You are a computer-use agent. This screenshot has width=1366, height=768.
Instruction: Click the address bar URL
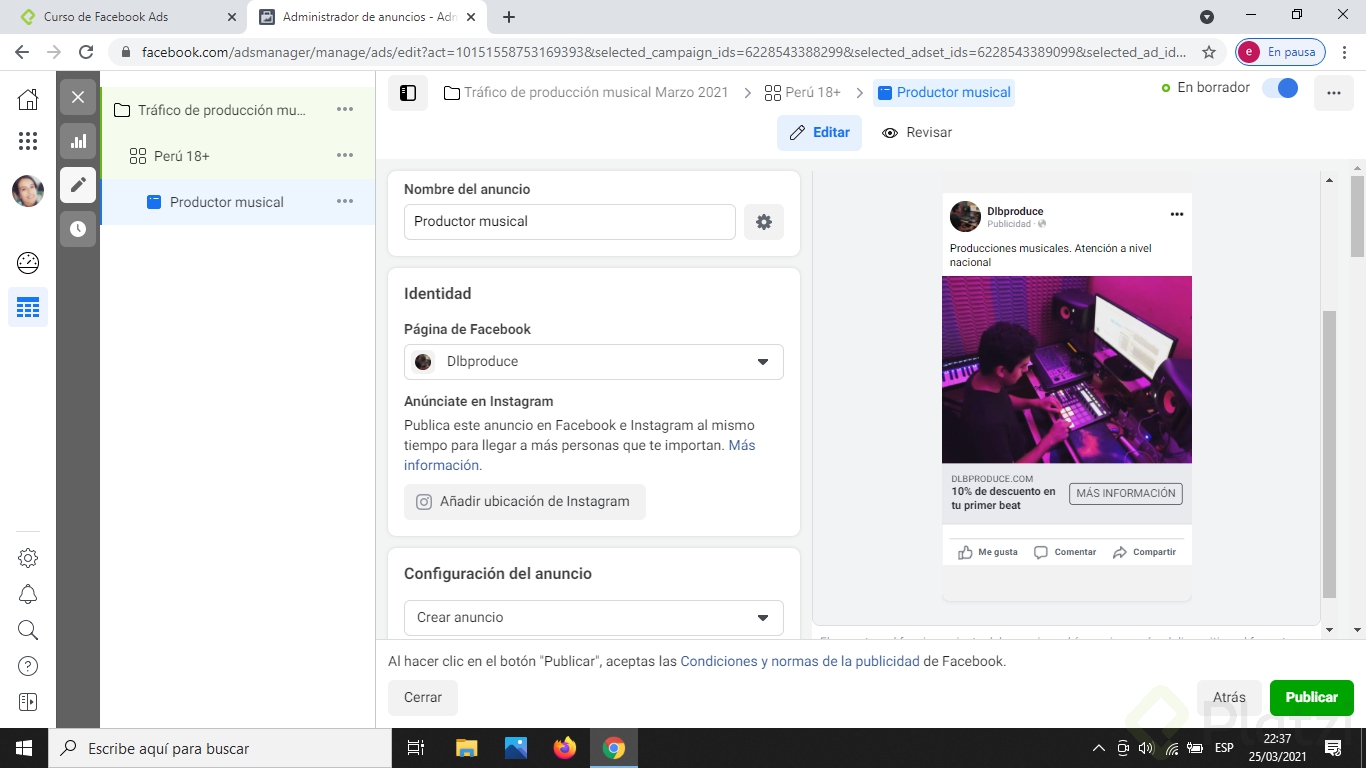[x=664, y=52]
